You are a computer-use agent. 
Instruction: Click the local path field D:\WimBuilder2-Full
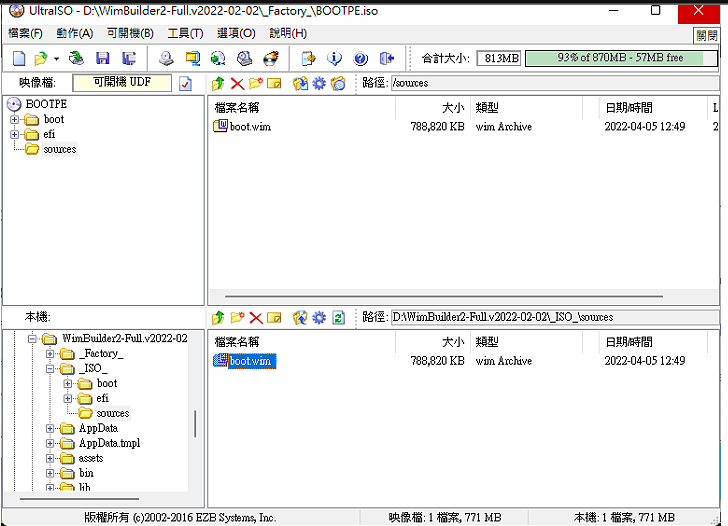[x=555, y=318]
